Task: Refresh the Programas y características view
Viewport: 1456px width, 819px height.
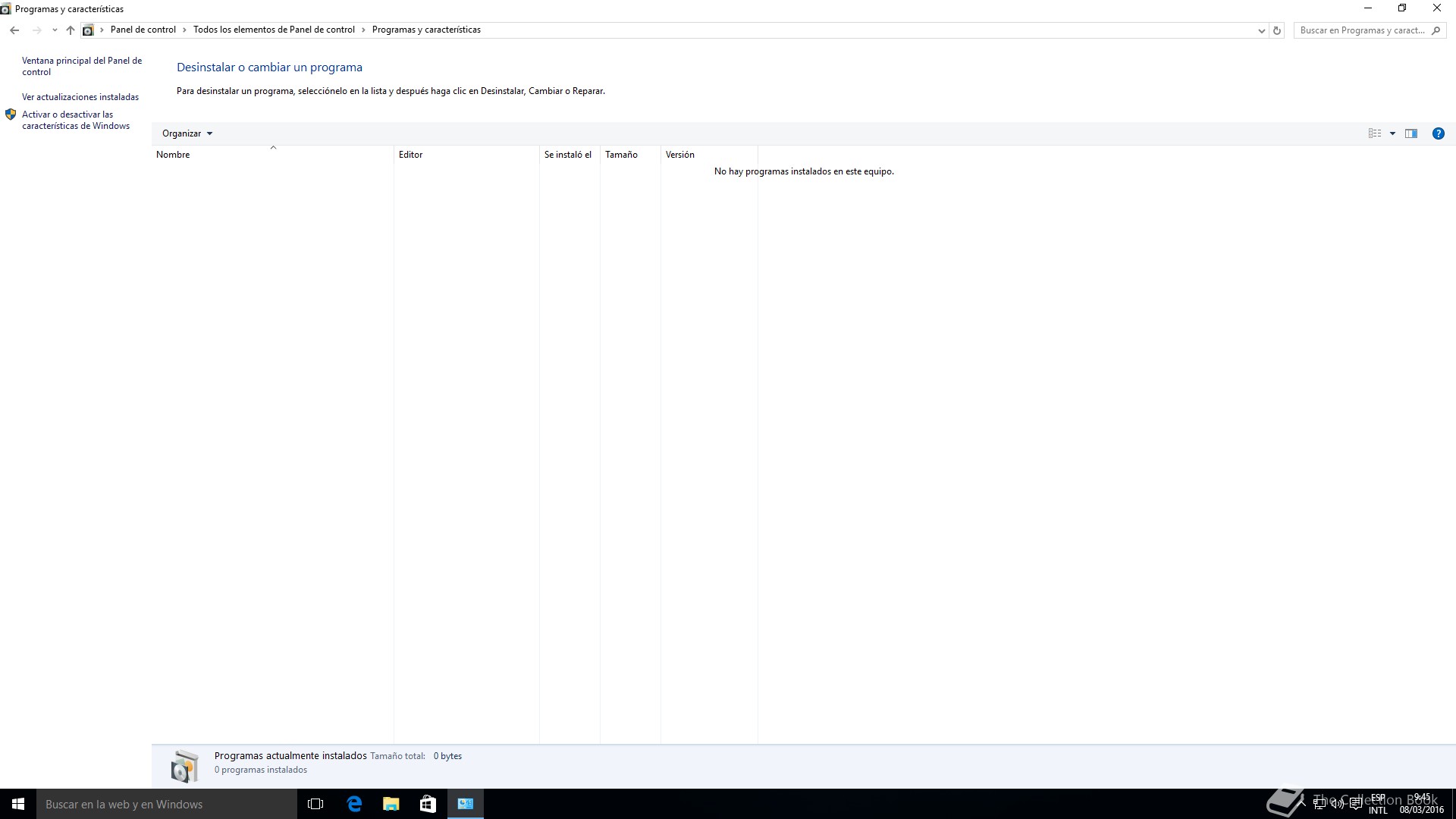Action: tap(1277, 30)
